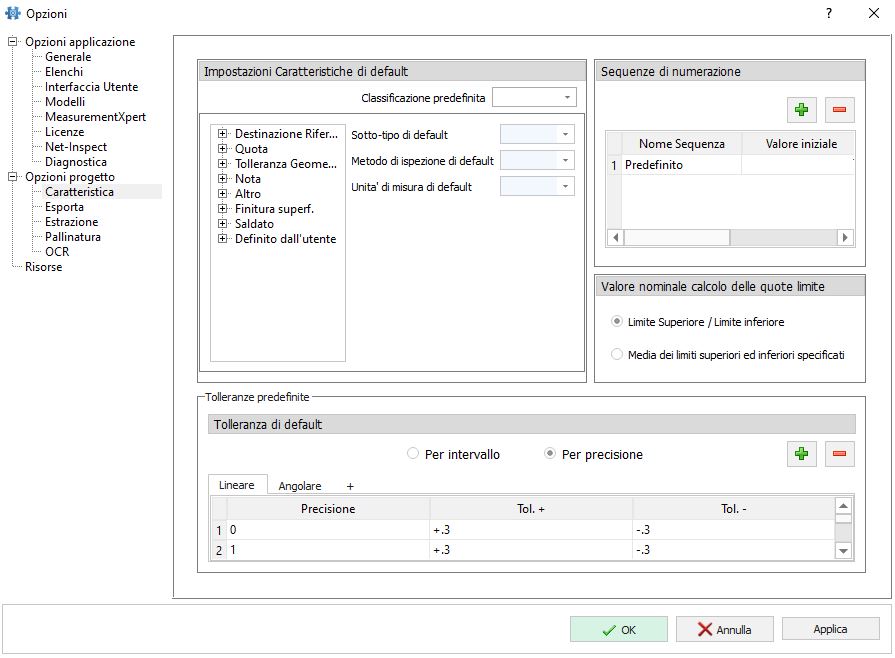Collapse the Opzioni applicazione tree

point(13,42)
